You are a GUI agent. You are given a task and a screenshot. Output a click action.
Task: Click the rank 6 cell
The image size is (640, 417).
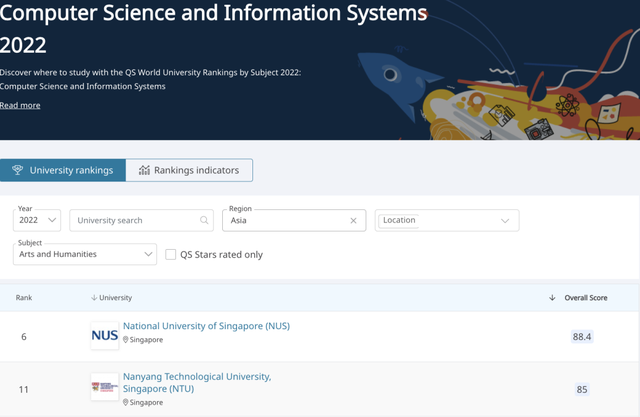24,337
